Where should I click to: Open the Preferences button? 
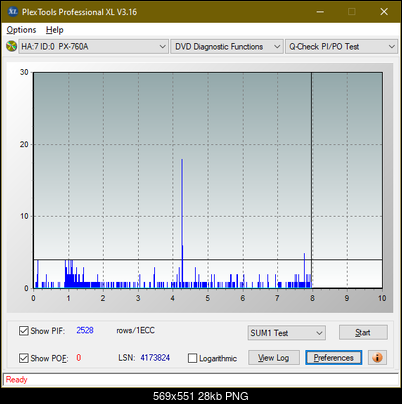(x=334, y=358)
